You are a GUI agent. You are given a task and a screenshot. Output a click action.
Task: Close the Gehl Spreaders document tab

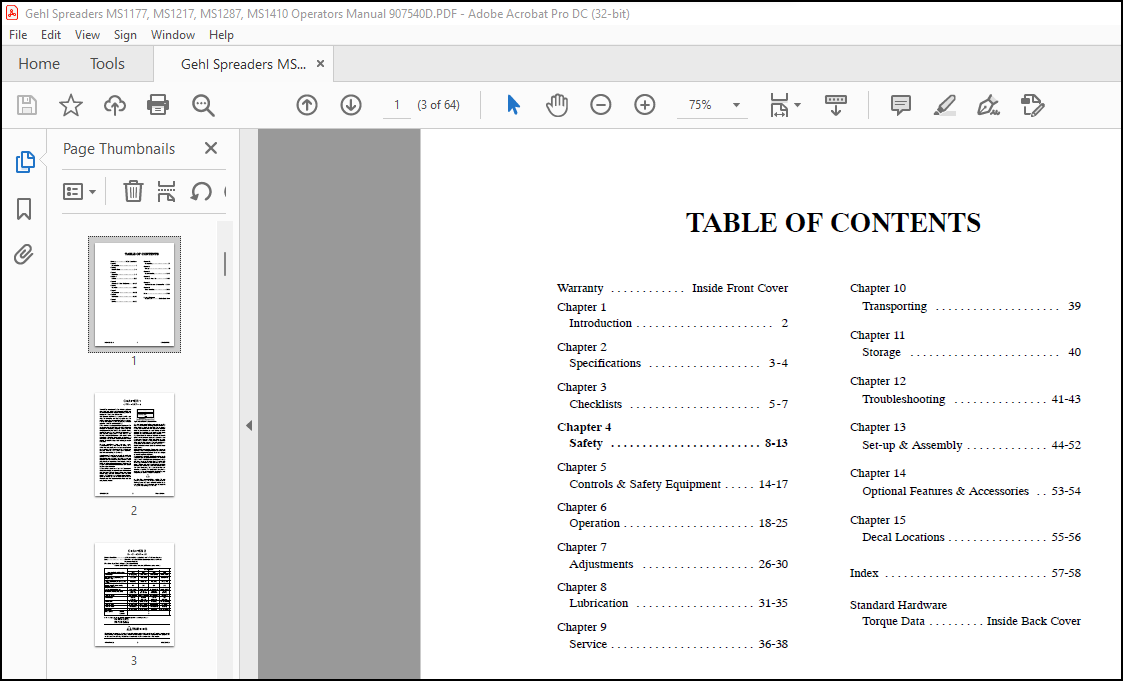point(320,64)
